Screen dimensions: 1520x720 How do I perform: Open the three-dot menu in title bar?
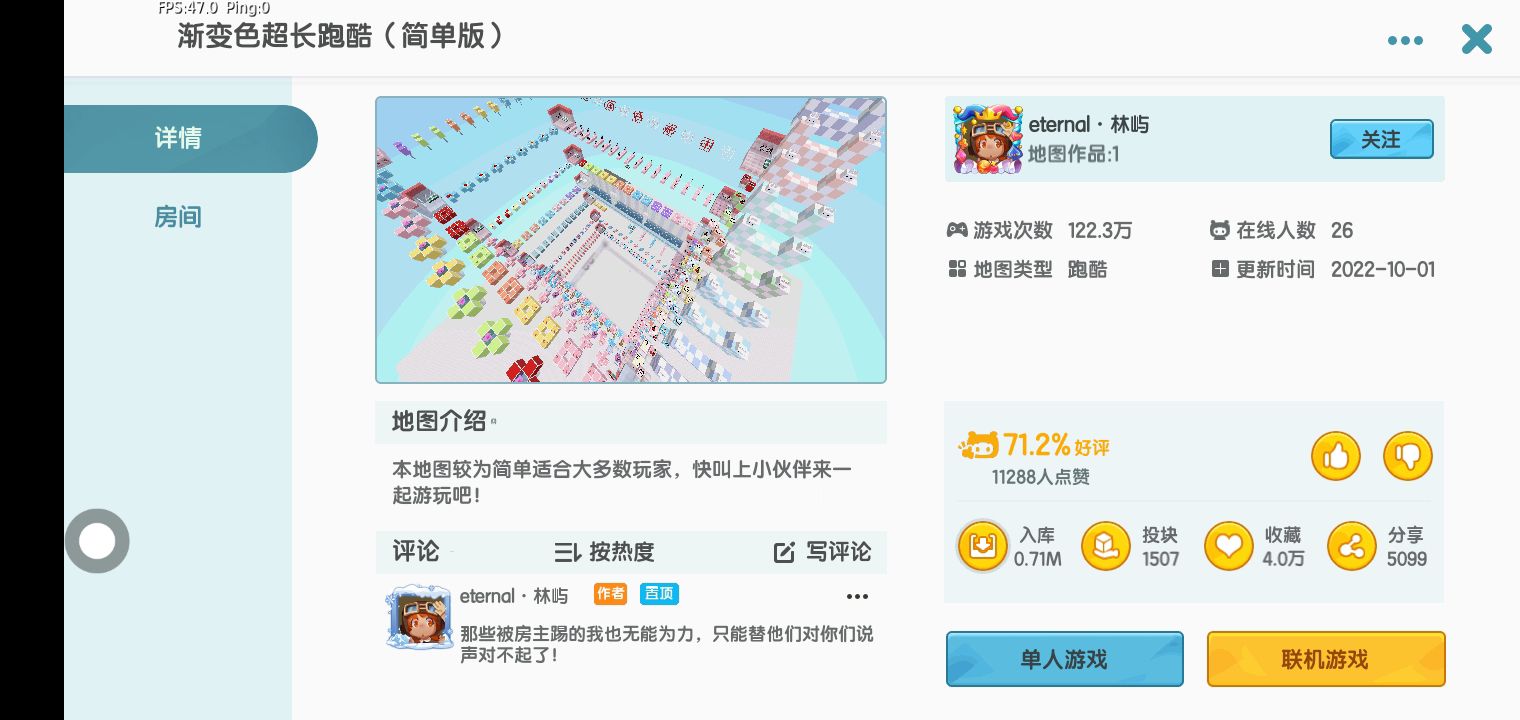click(1405, 40)
